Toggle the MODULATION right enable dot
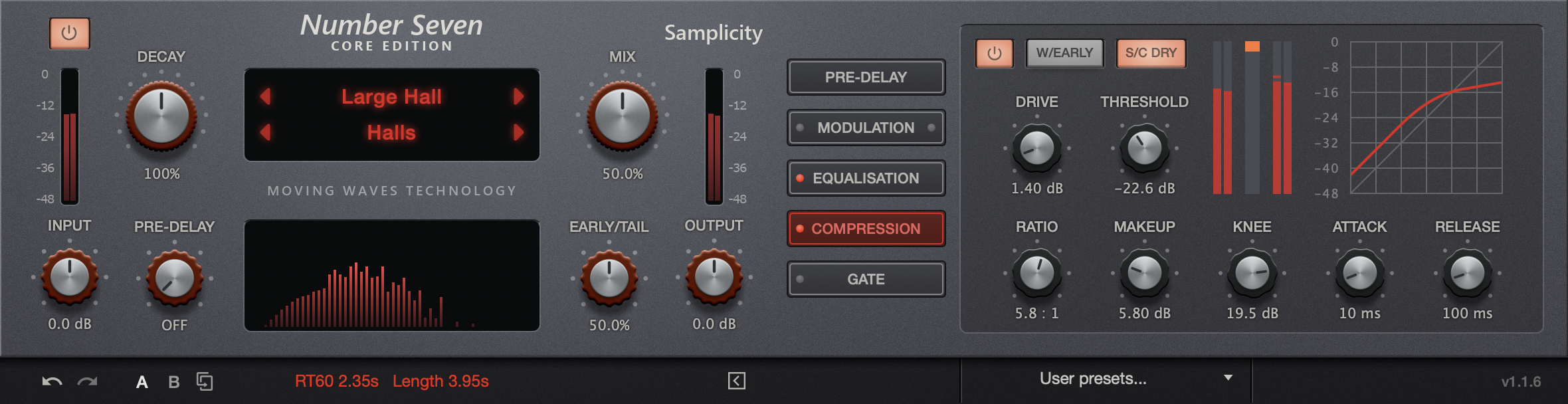 point(931,128)
